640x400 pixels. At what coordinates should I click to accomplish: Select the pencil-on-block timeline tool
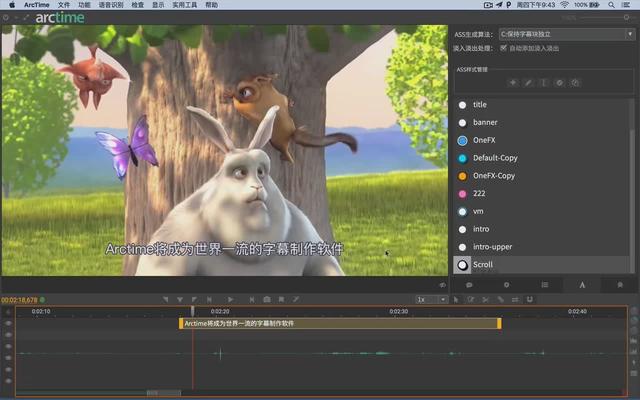click(x=471, y=300)
